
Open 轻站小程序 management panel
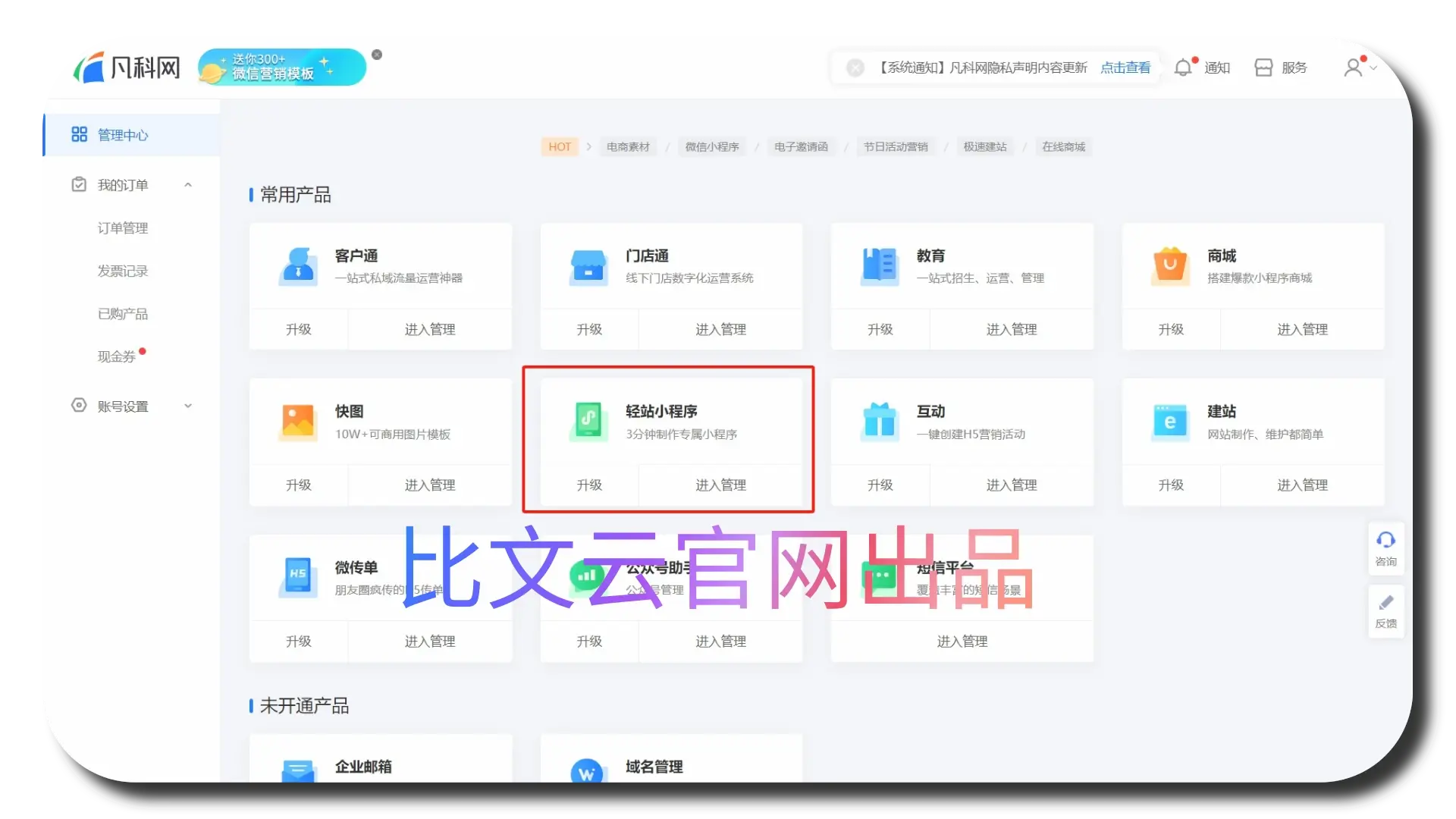[x=720, y=485]
